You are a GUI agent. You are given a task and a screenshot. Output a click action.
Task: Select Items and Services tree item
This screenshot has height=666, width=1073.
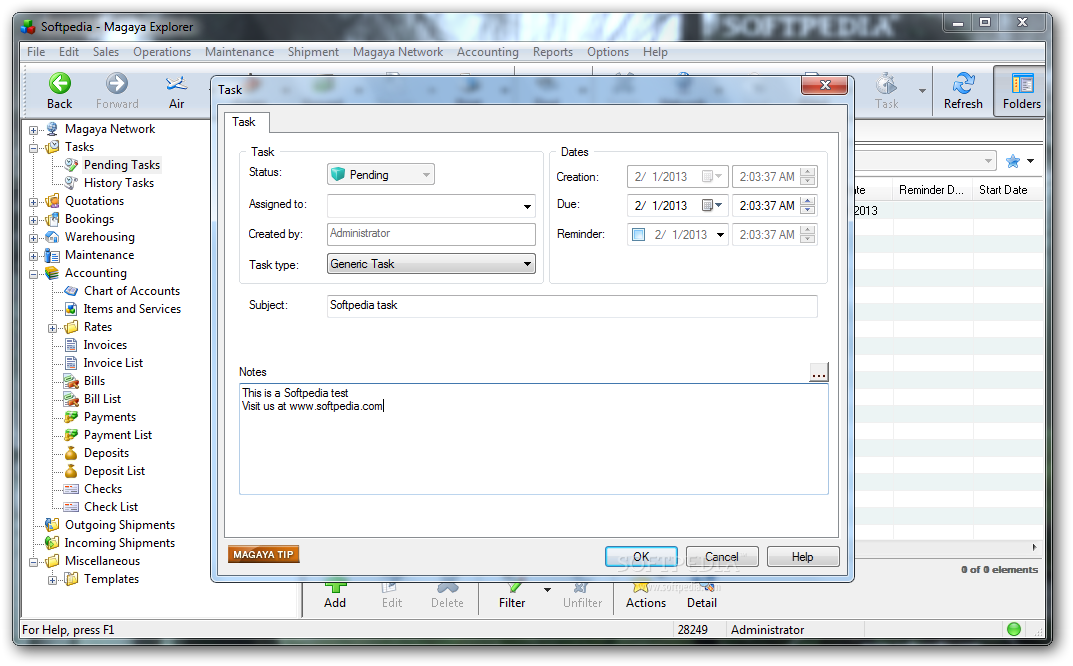coord(132,309)
